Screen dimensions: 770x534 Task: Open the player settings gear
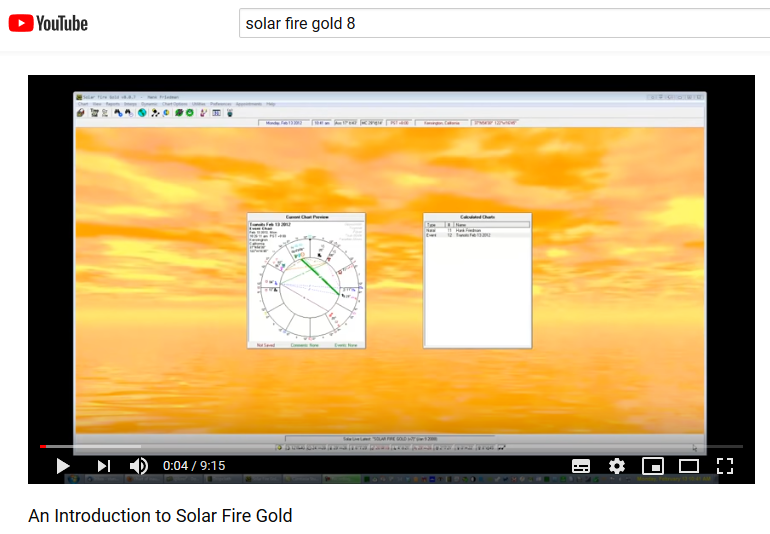pos(617,466)
